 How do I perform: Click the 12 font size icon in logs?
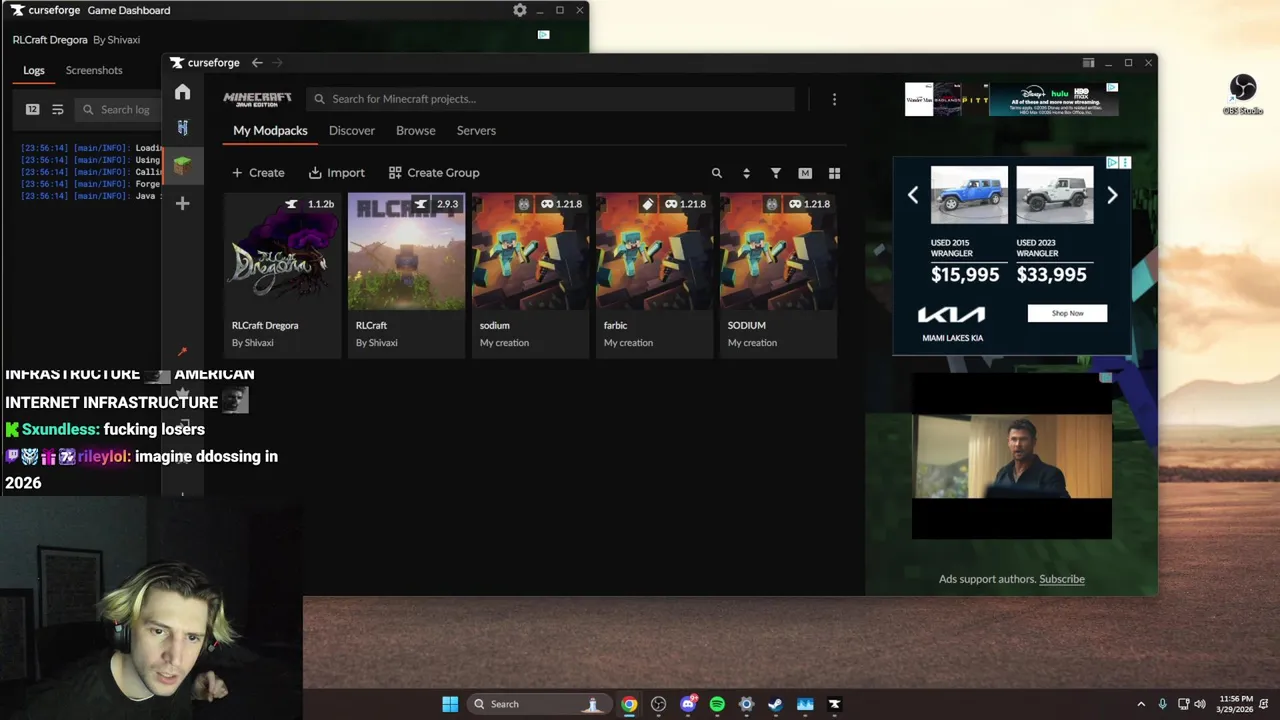(x=32, y=110)
